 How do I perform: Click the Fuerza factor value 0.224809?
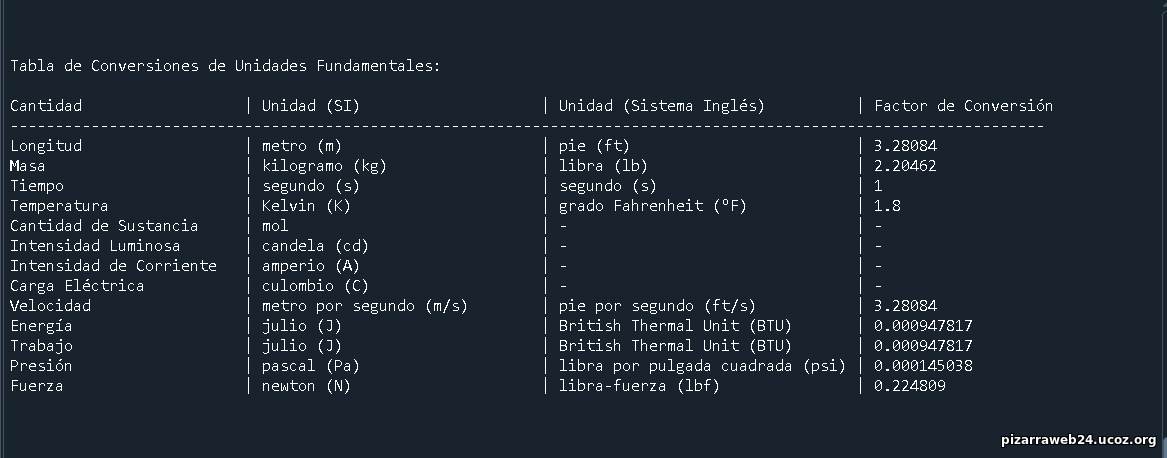(x=910, y=386)
